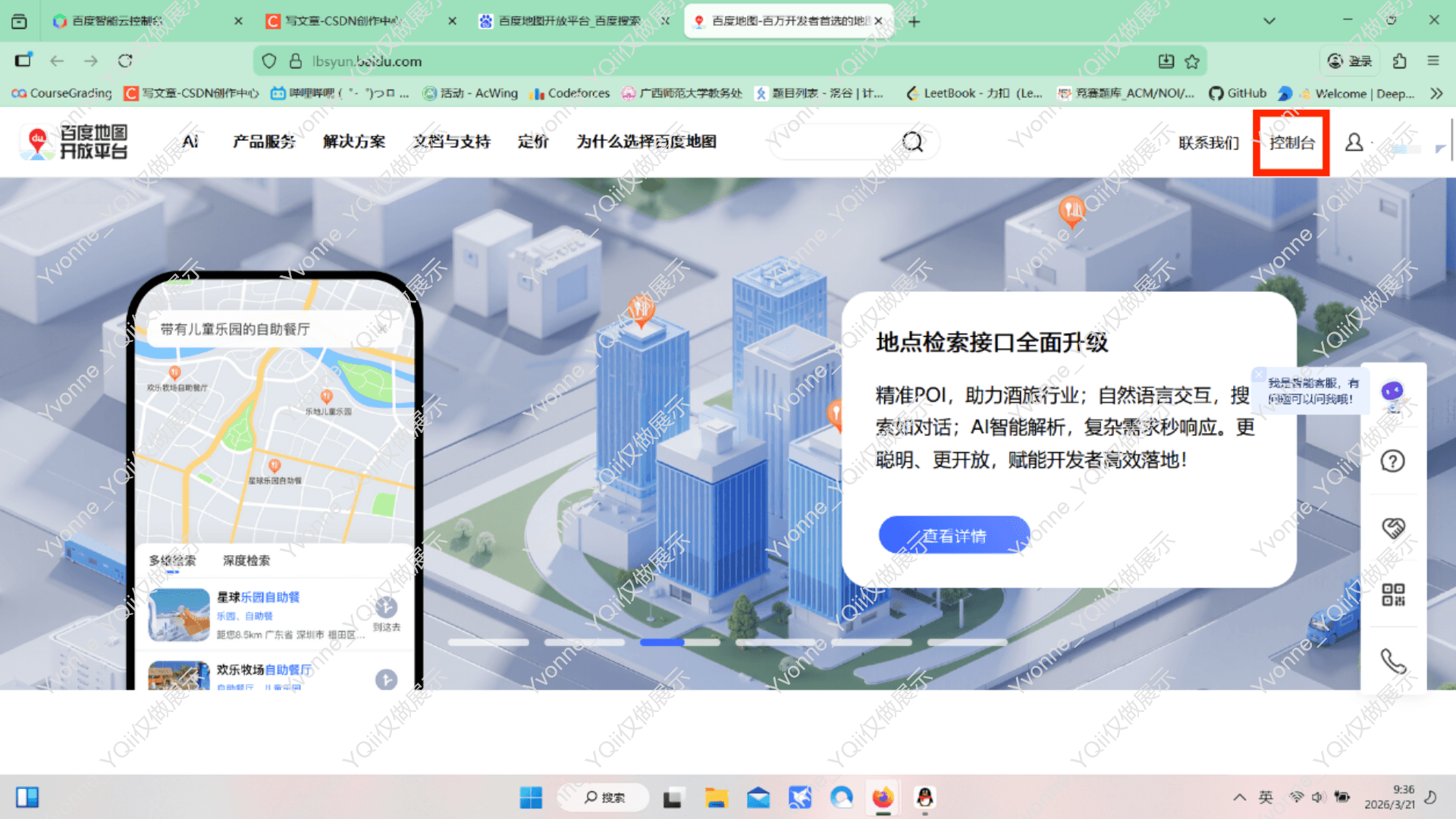The height and width of the screenshot is (819, 1456).
Task: Bookmark this page with the star icon
Action: click(x=1192, y=61)
